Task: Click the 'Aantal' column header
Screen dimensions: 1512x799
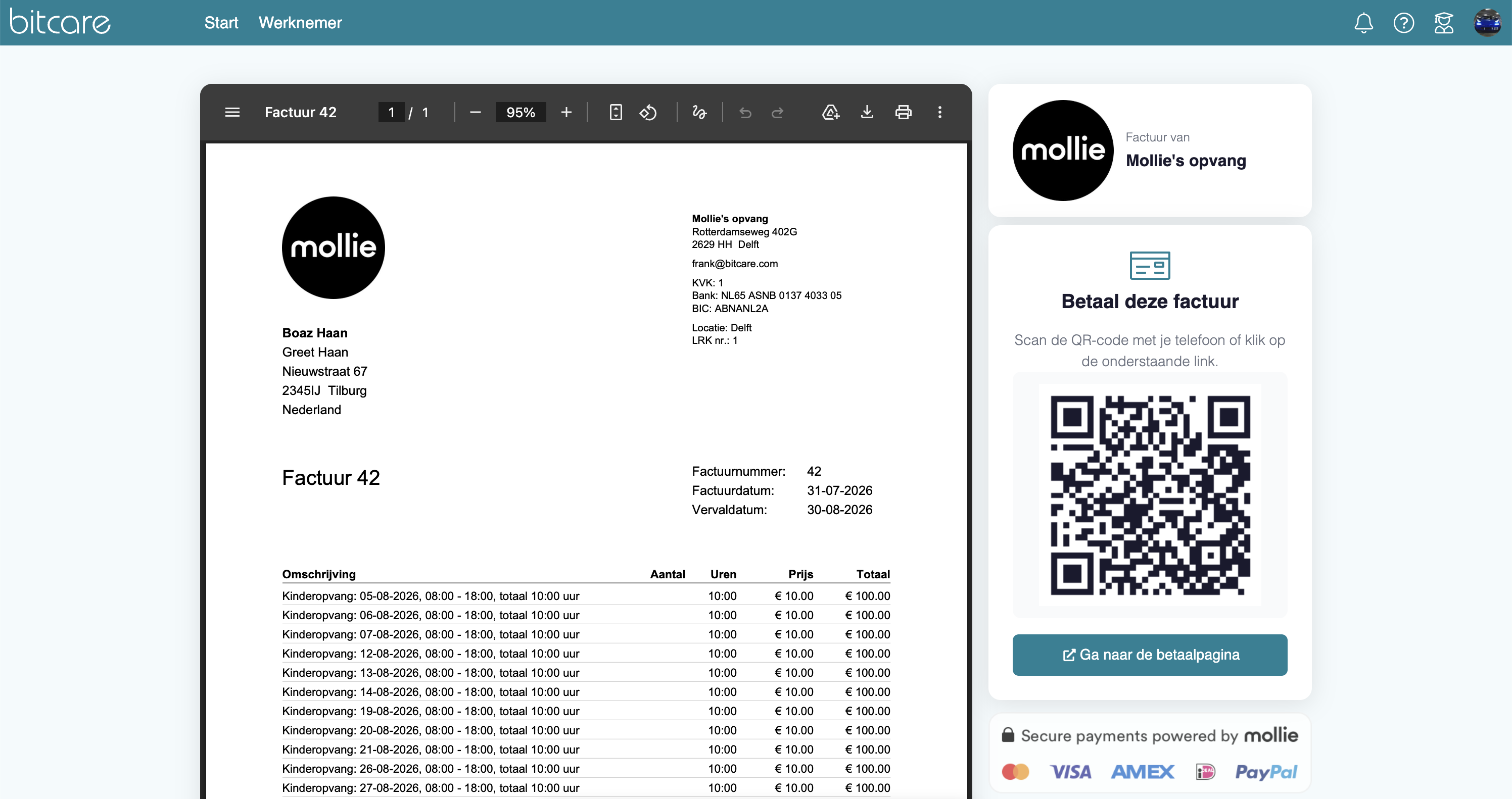Action: coord(668,574)
